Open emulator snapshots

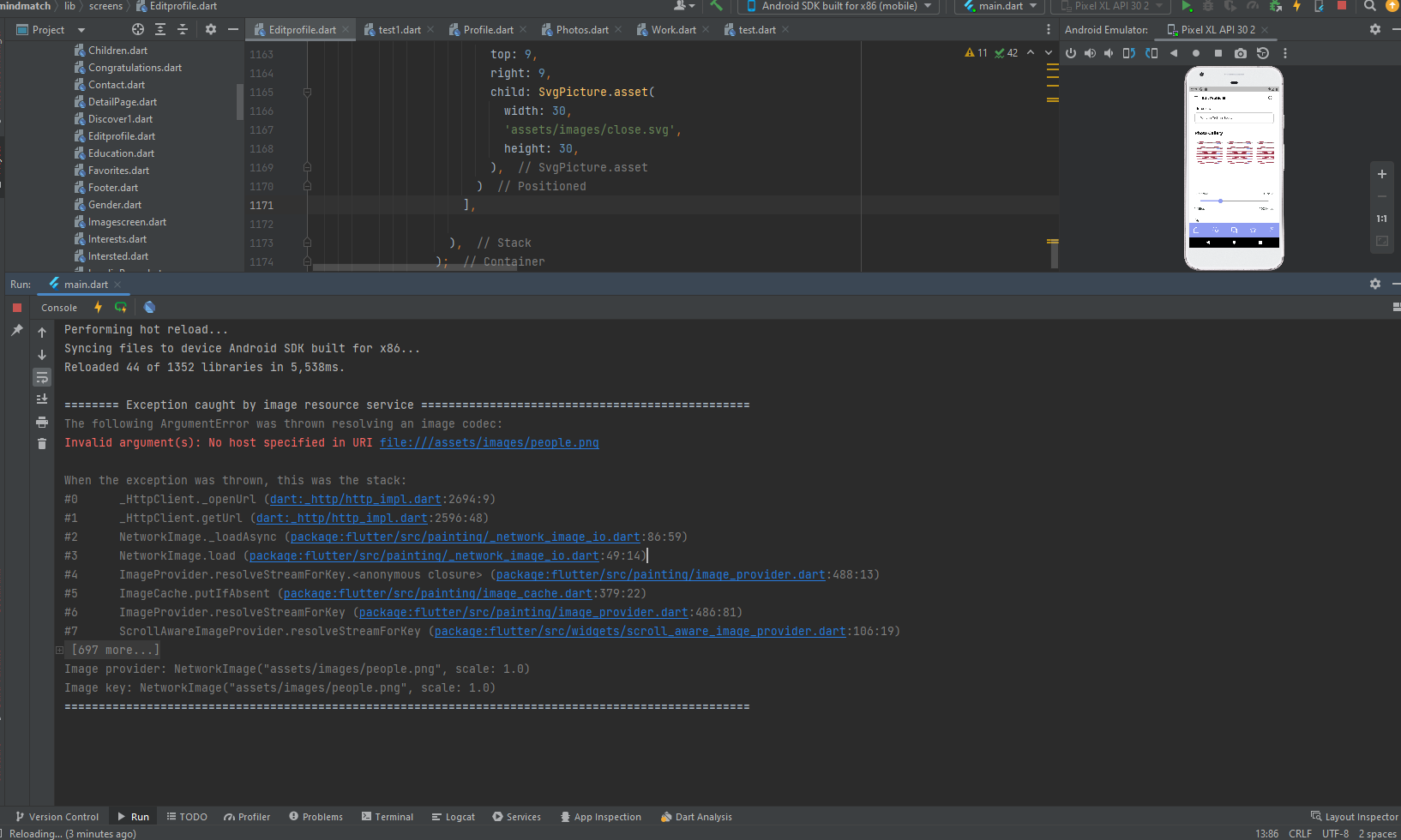[x=1263, y=53]
